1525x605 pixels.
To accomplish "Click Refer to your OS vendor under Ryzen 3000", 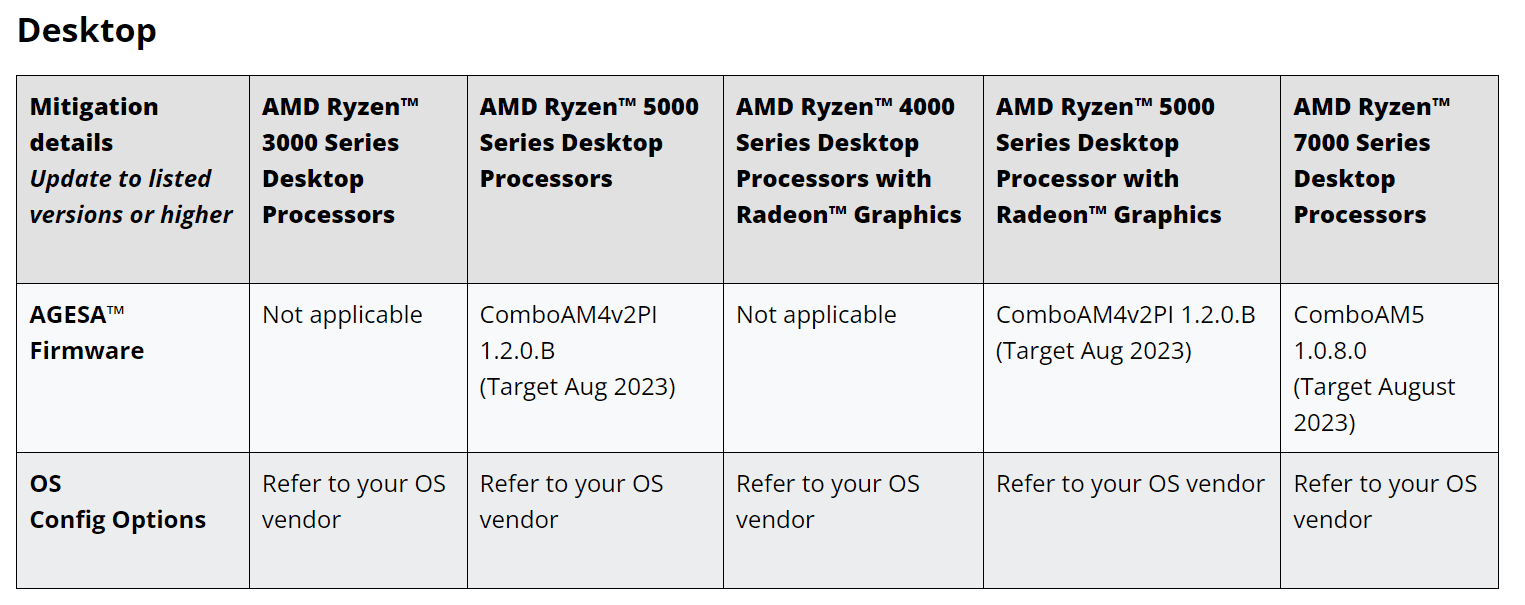I will pos(354,502).
